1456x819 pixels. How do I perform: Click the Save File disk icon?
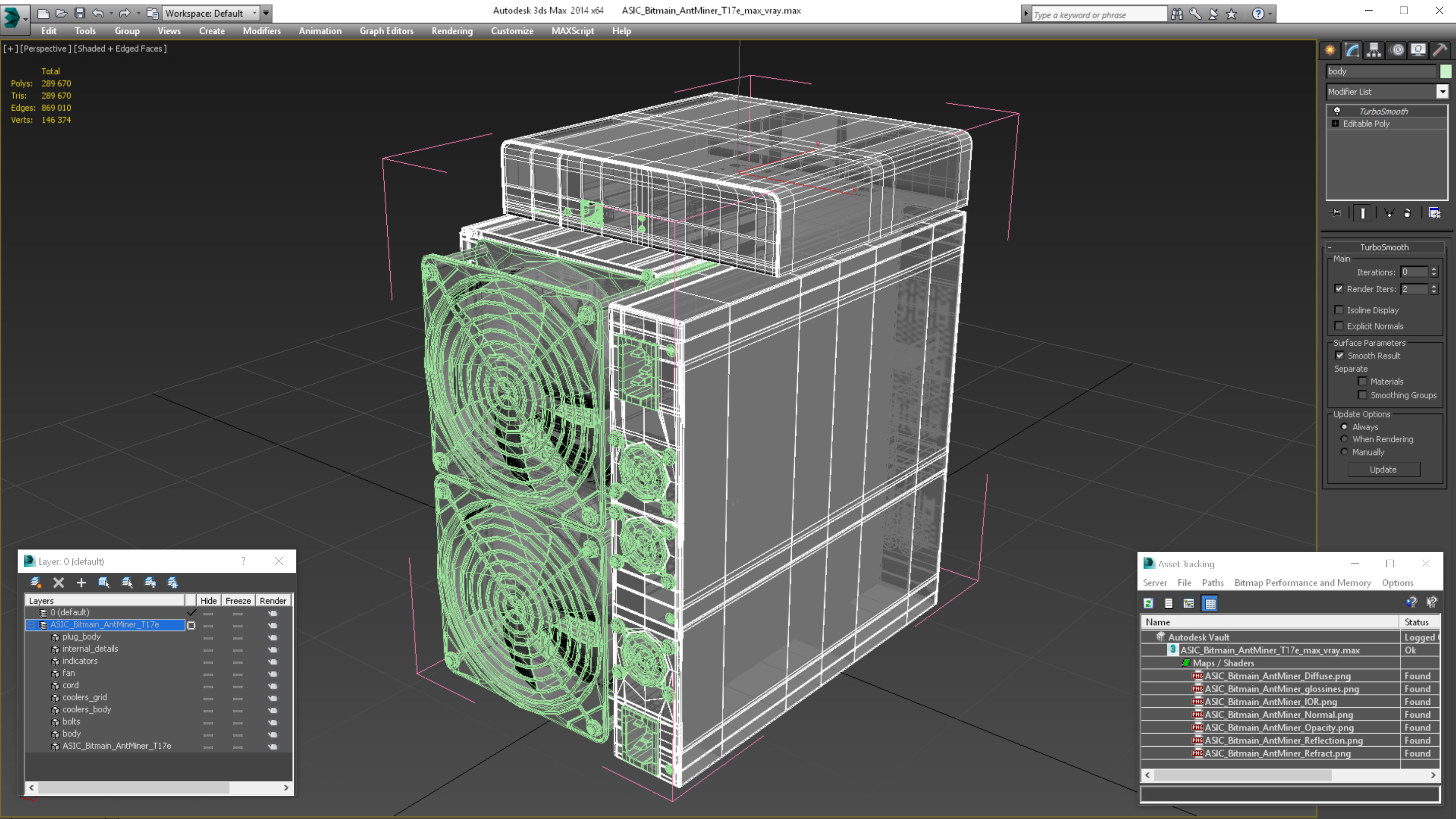(80, 13)
